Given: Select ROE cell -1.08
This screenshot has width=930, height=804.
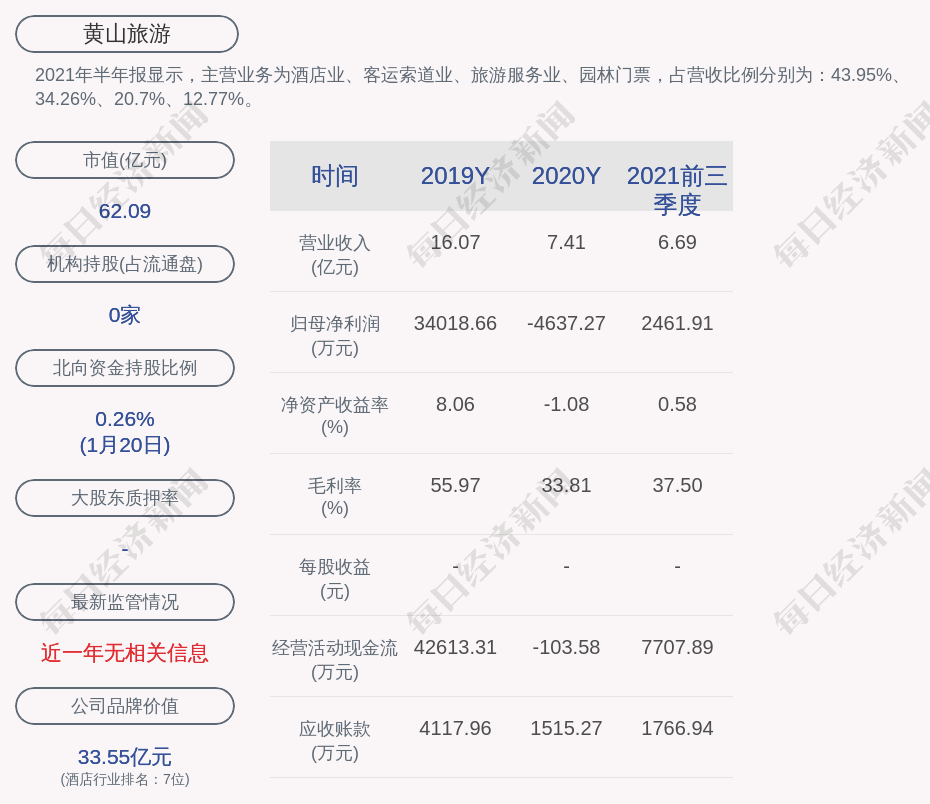Looking at the screenshot, I should 566,404.
